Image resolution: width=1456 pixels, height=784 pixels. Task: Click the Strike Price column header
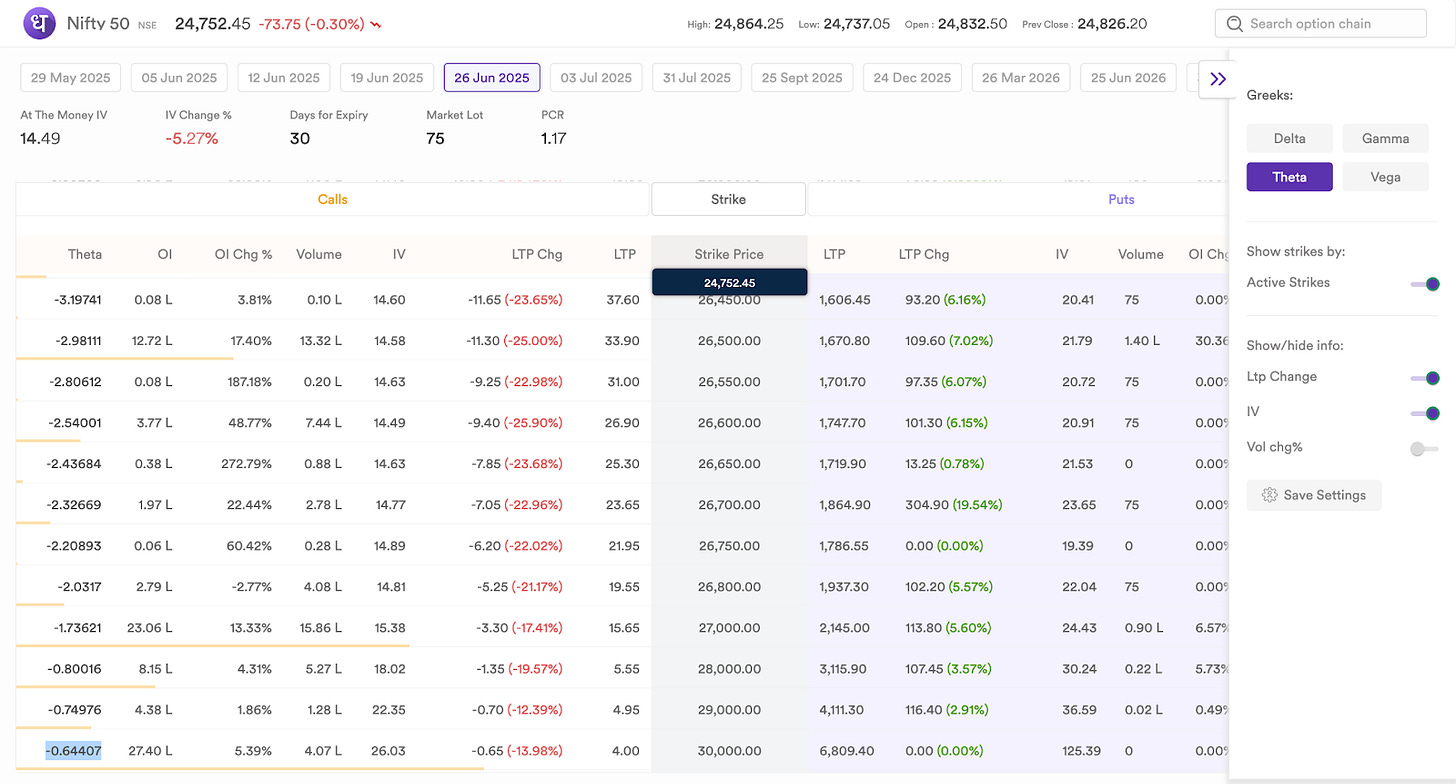729,254
